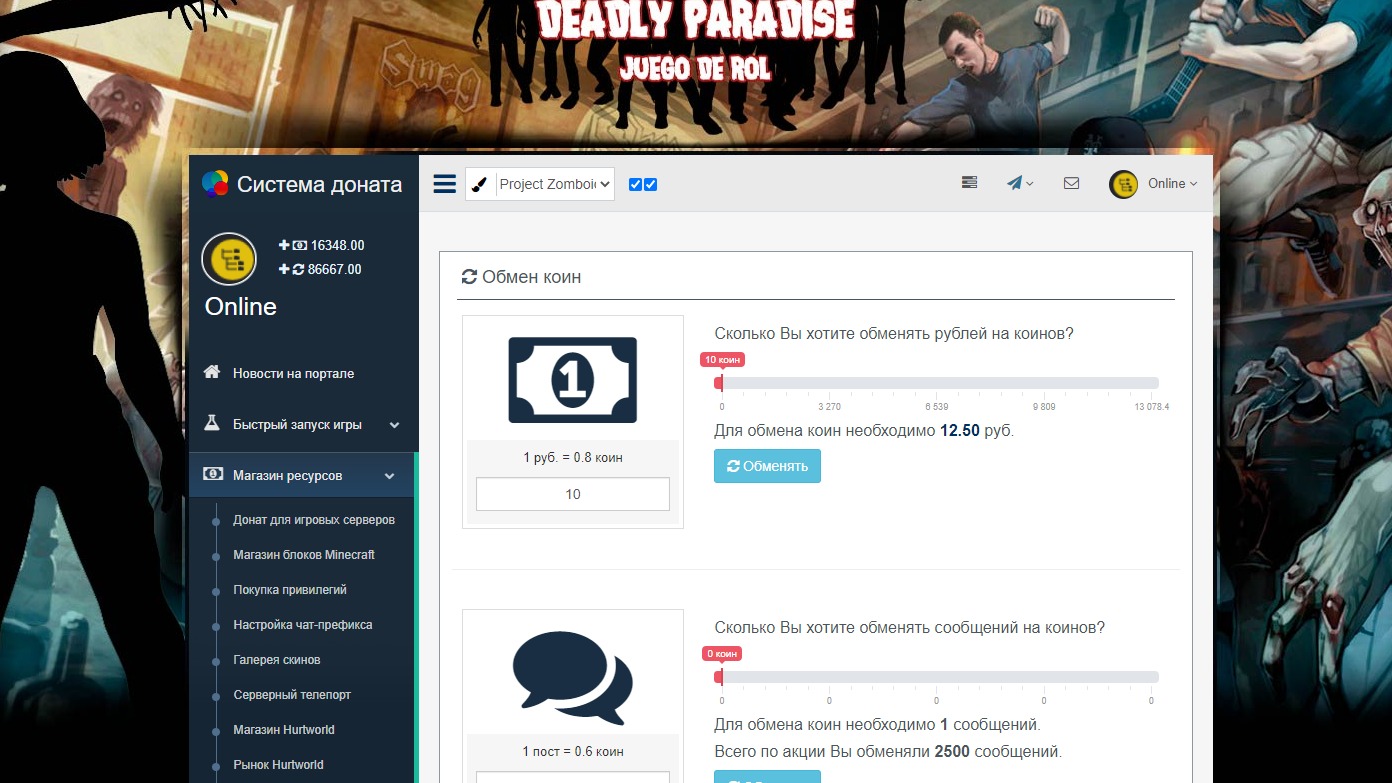This screenshot has width=1392, height=783.
Task: Toggle the first checkbox in top bar
Action: tap(635, 185)
